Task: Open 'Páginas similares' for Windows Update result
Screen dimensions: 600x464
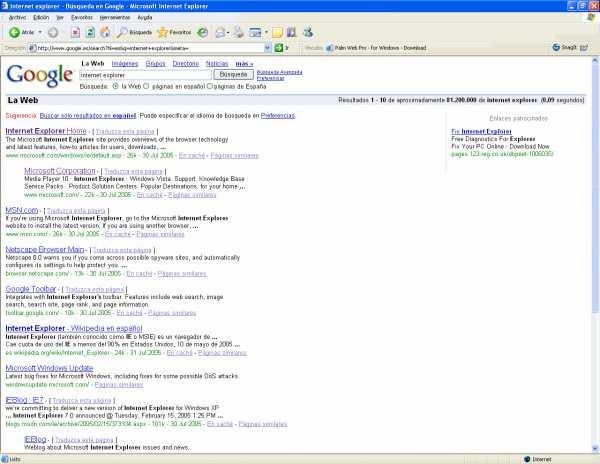Action: pos(119,384)
